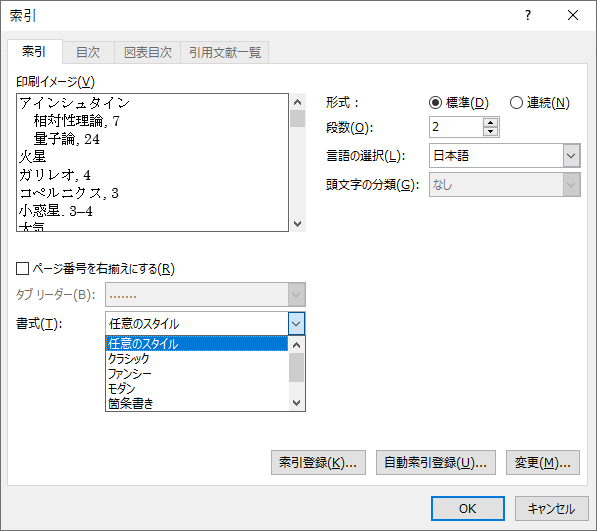Click preview scrollbar up arrow
This screenshot has width=597, height=531.
pyautogui.click(x=298, y=102)
